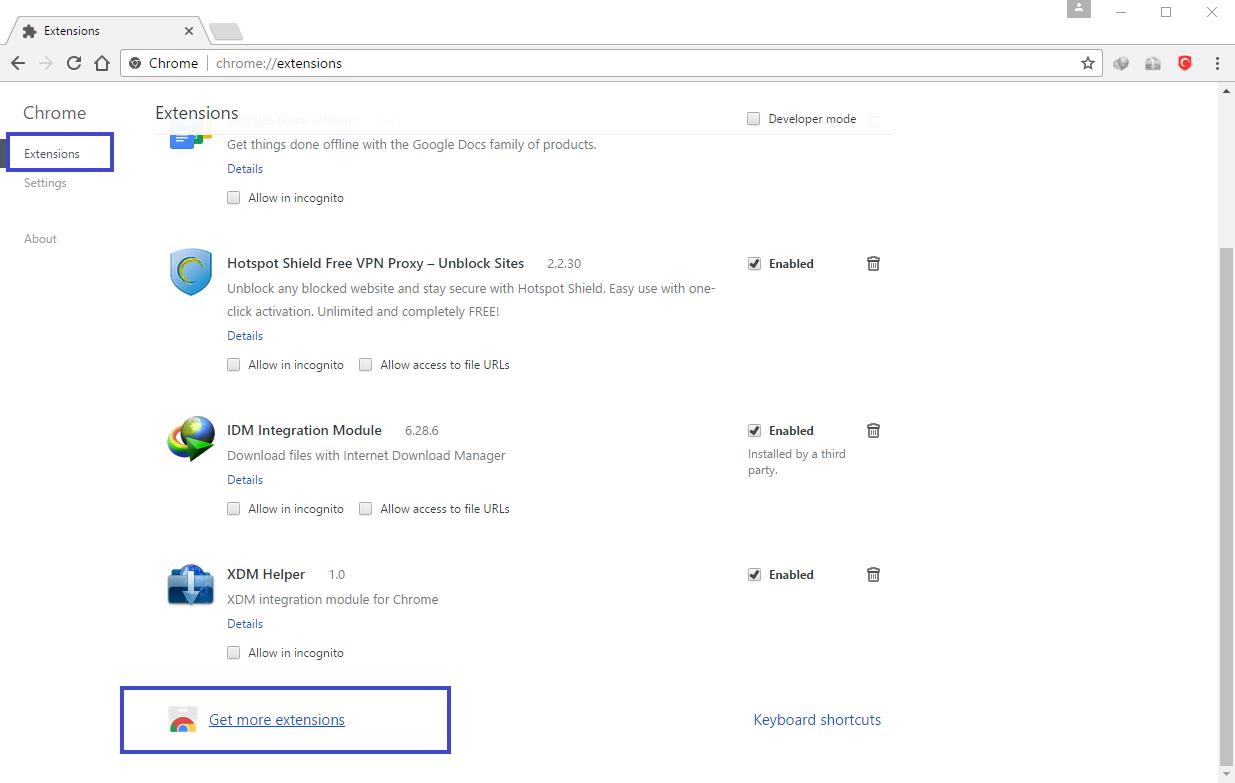Screen dimensions: 1235x783
Task: Click the site info icon in address bar
Action: (136, 63)
